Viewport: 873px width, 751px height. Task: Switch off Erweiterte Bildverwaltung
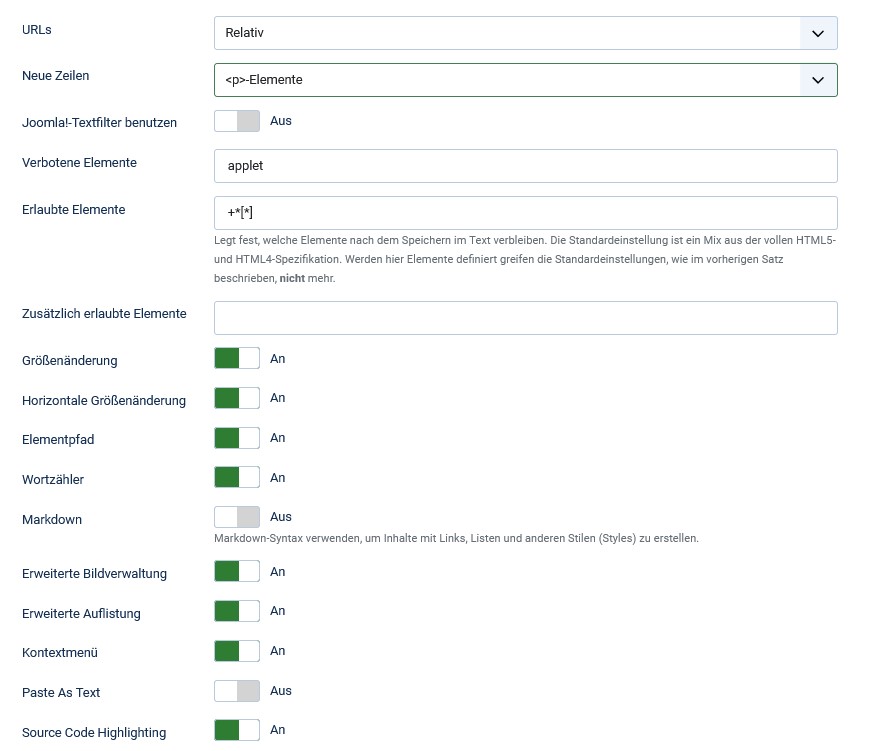[237, 572]
